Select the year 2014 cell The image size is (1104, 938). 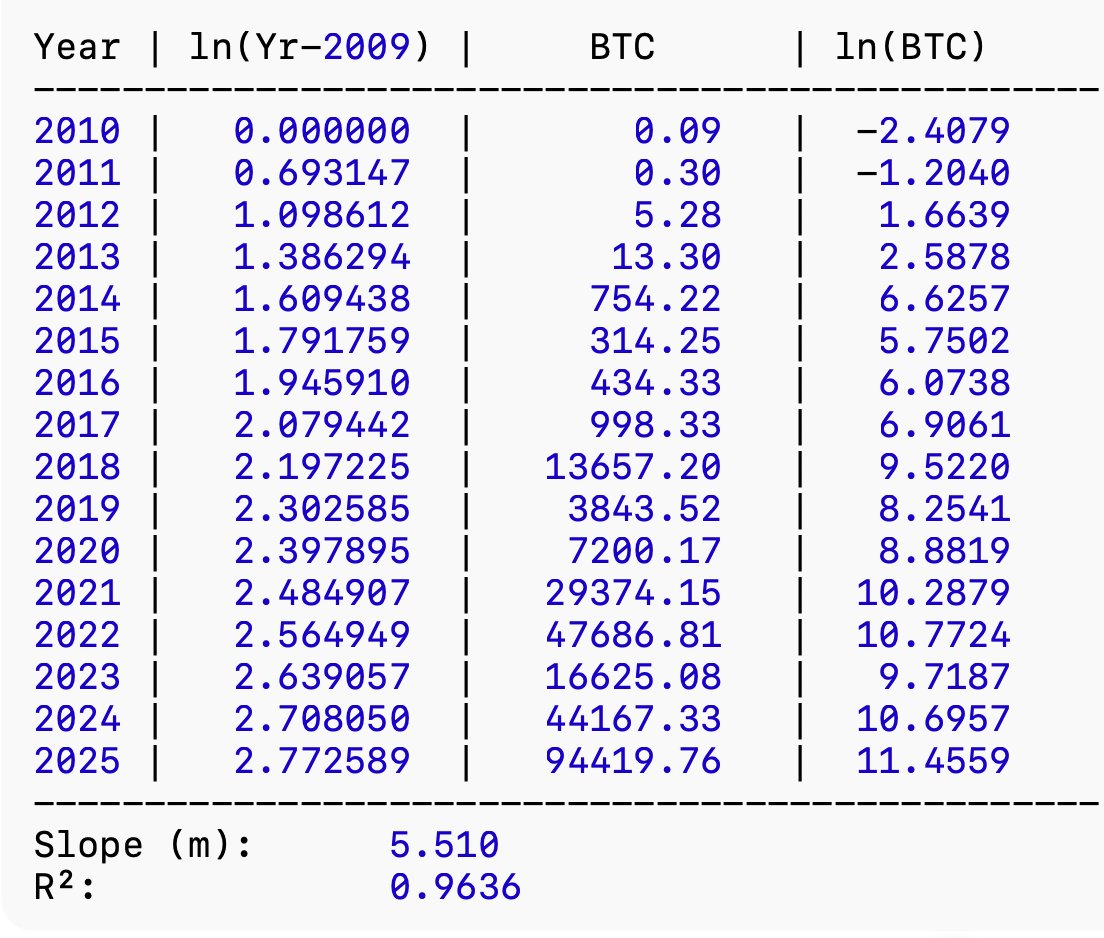(x=77, y=299)
